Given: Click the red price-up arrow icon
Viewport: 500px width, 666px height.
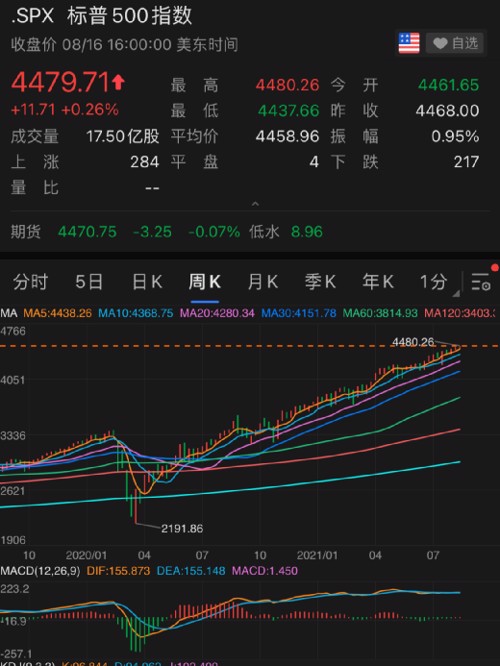Looking at the screenshot, I should pyautogui.click(x=118, y=82).
